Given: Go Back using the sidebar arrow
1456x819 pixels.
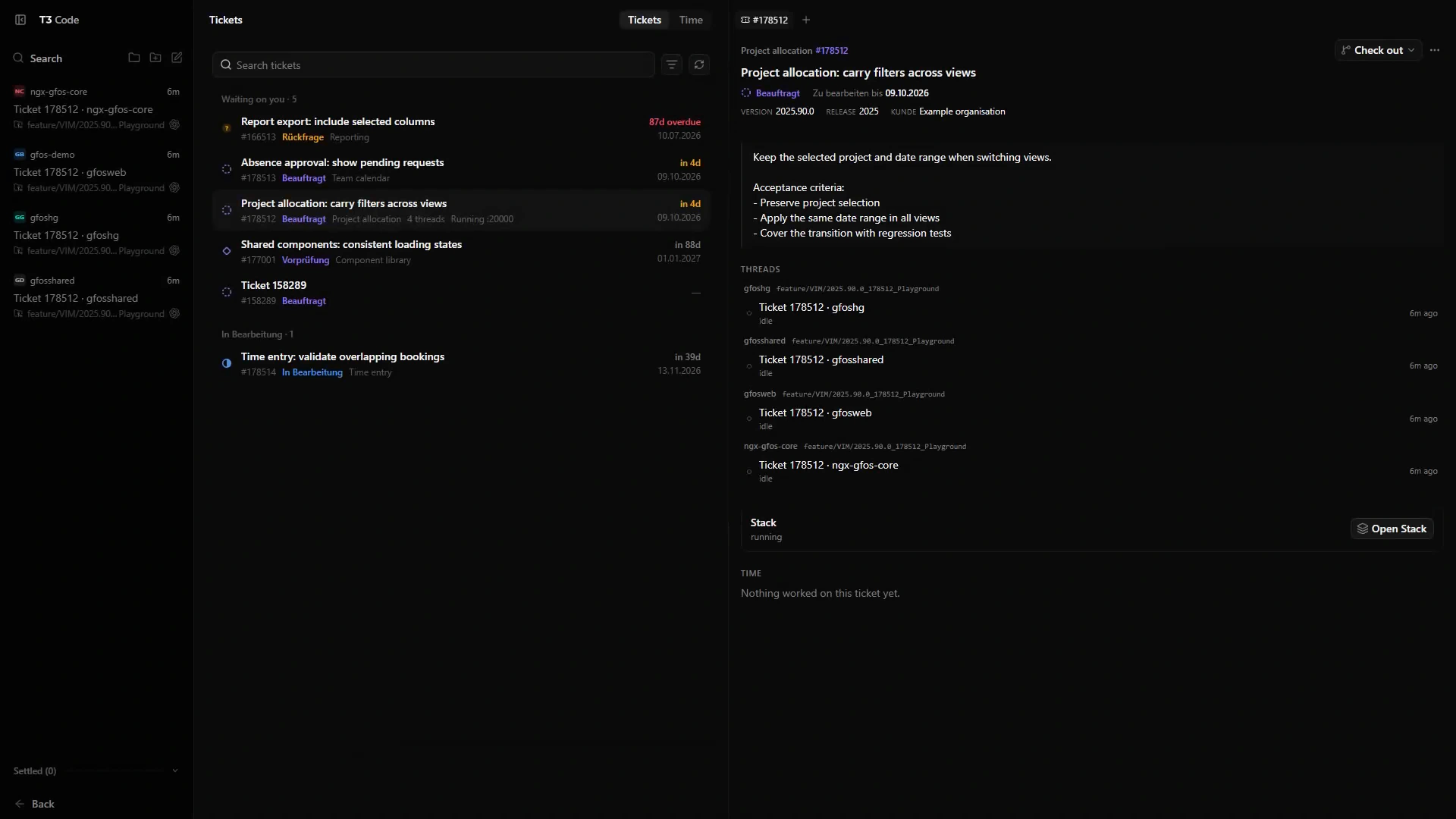Looking at the screenshot, I should pyautogui.click(x=35, y=804).
